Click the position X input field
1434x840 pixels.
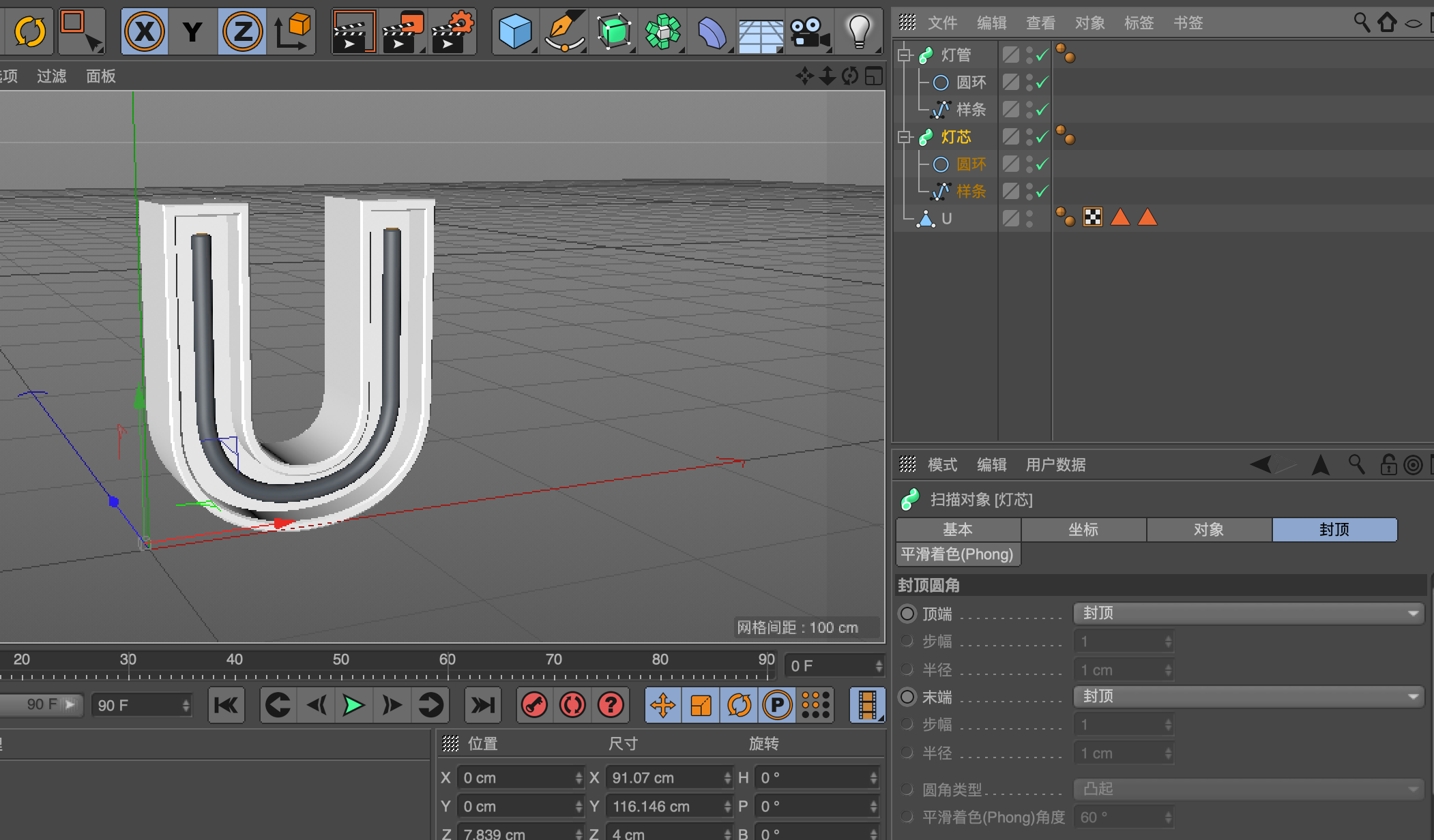click(520, 778)
